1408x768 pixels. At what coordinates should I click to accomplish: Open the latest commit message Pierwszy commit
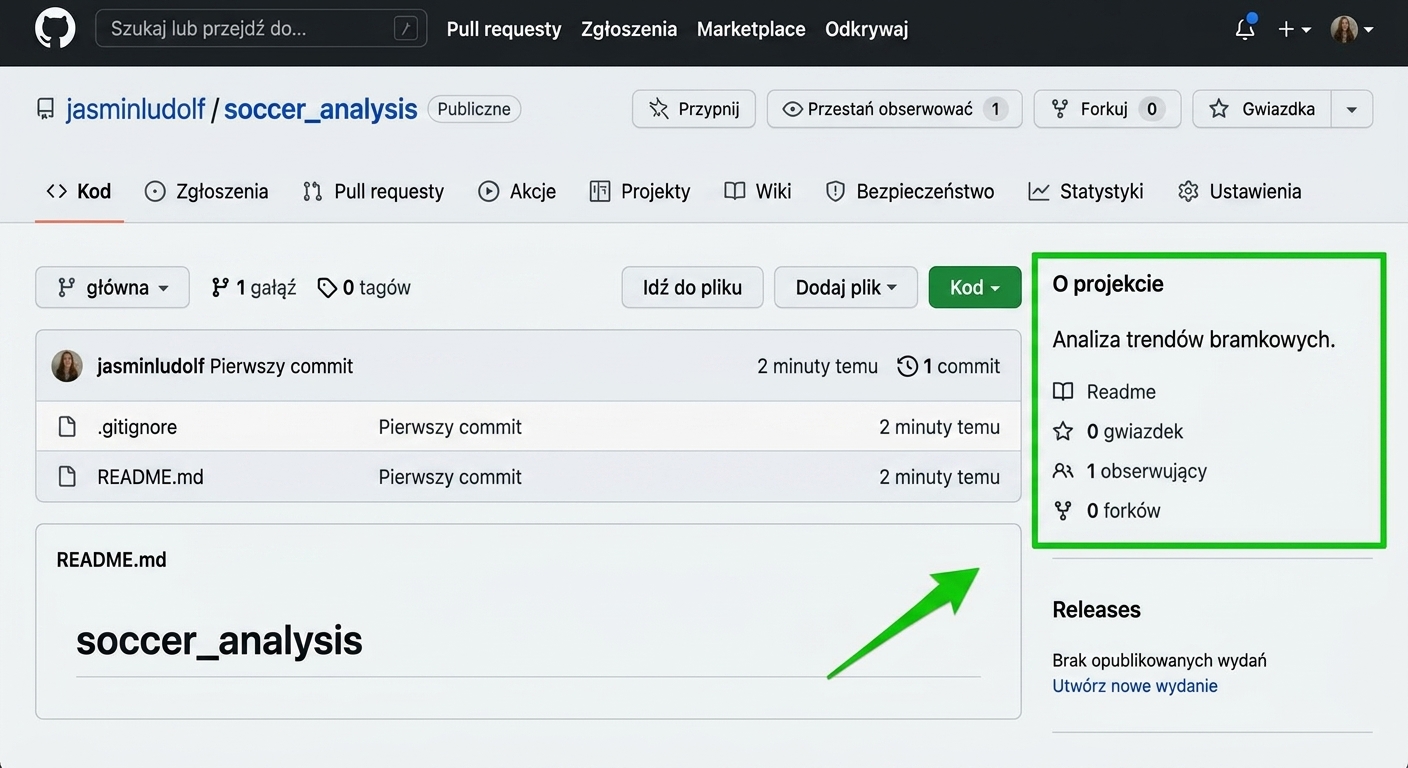tap(281, 367)
